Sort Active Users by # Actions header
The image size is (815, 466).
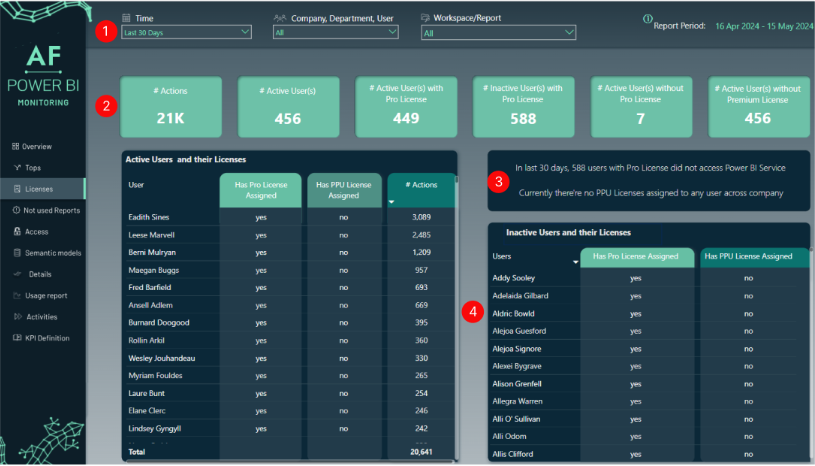click(x=421, y=190)
